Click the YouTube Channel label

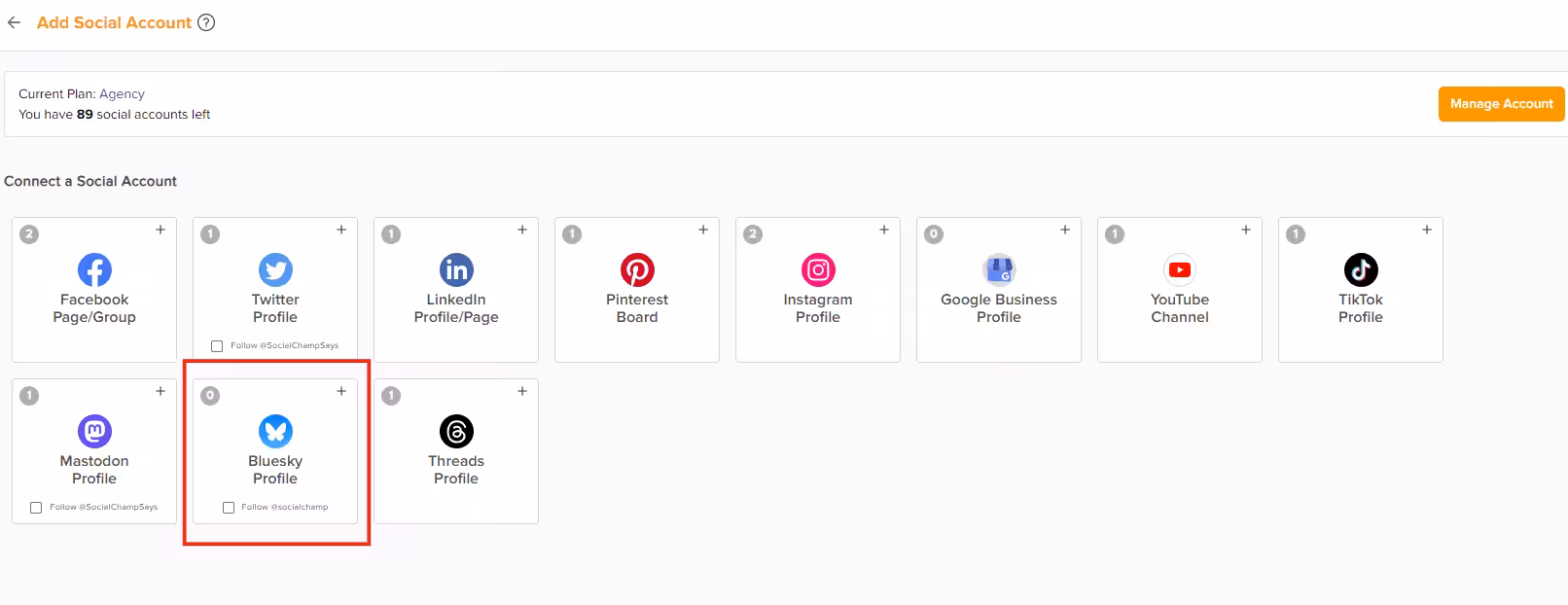click(1180, 308)
